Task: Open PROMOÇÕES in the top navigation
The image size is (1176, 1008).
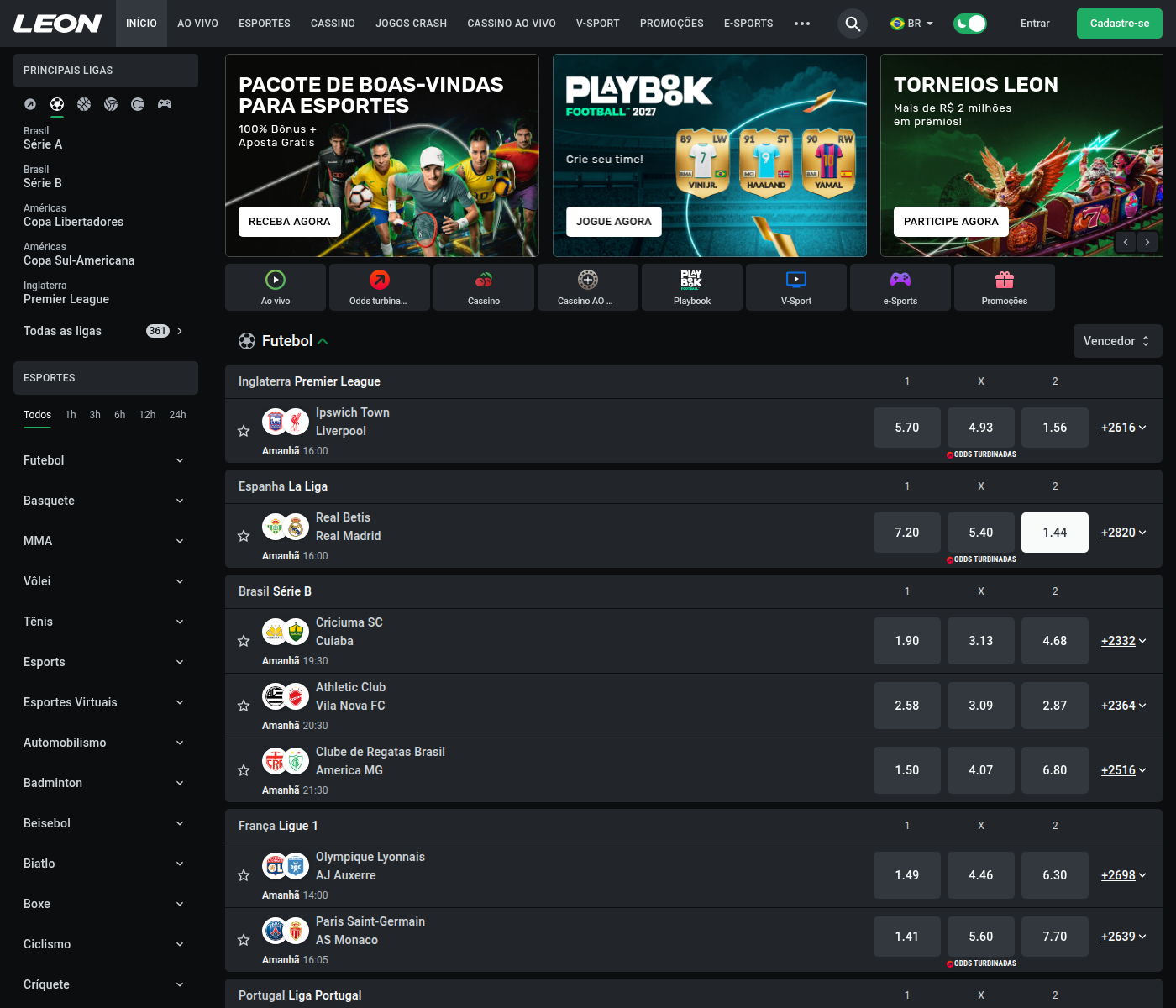Action: point(672,24)
